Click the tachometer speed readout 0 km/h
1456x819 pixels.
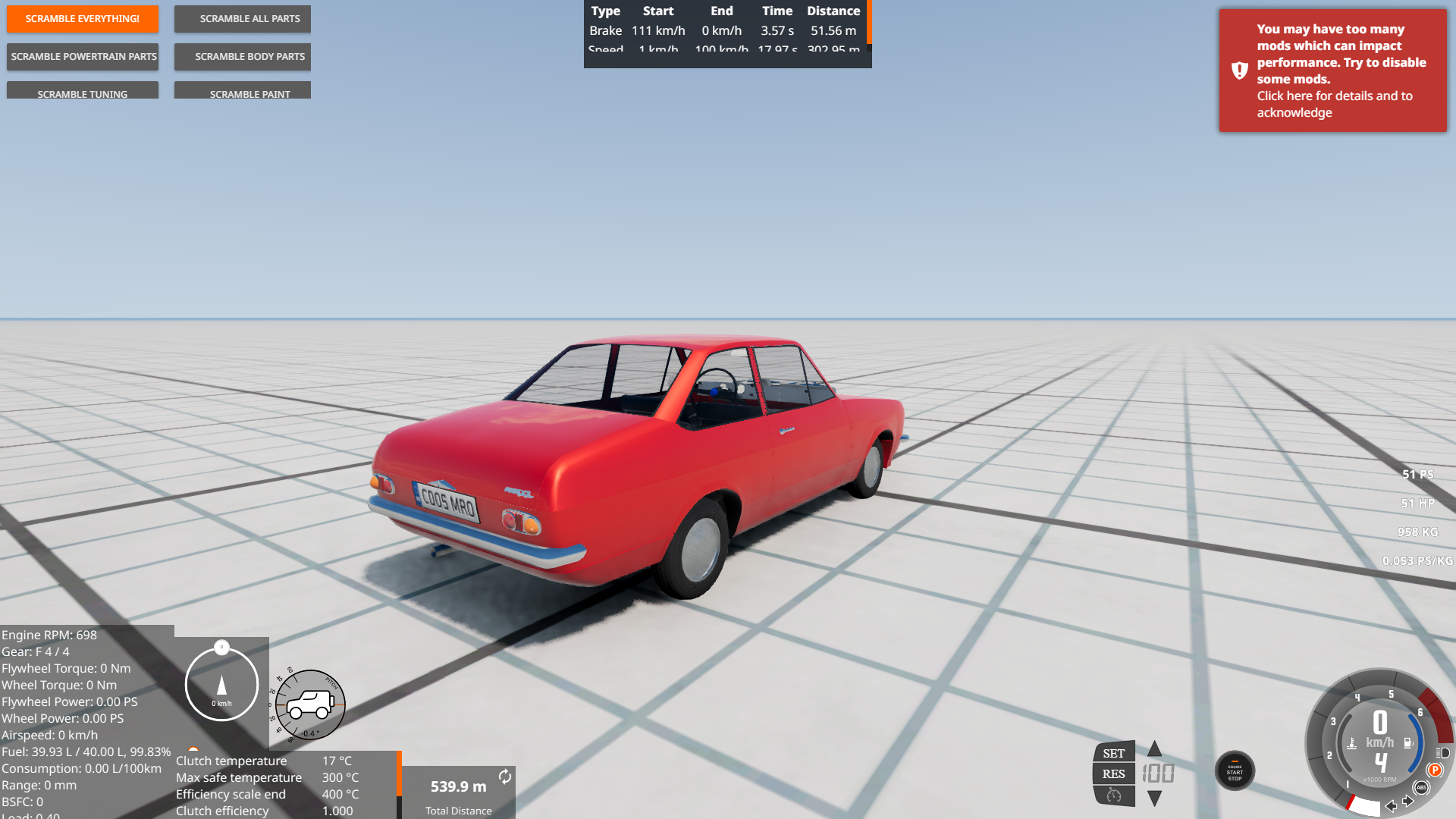click(1380, 730)
